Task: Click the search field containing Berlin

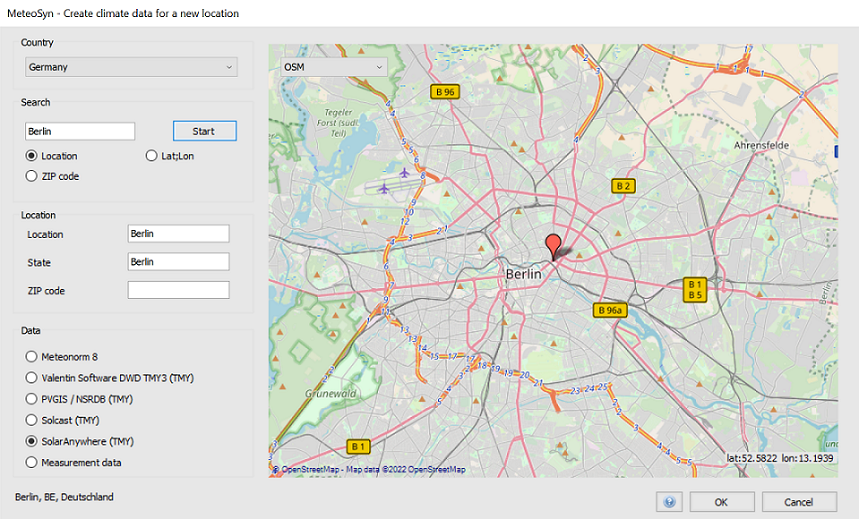Action: click(80, 131)
